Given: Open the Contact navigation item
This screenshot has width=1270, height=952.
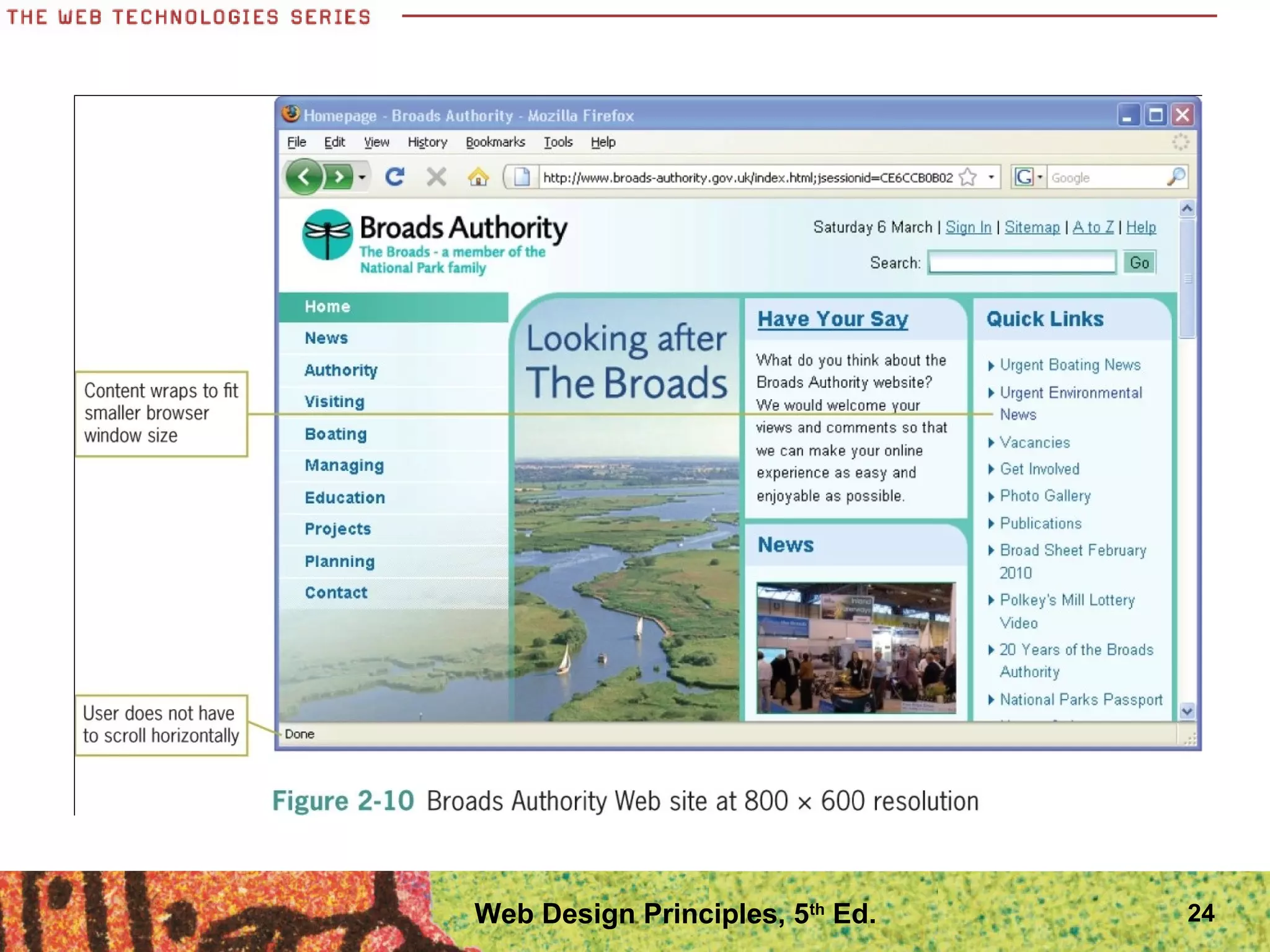Looking at the screenshot, I should coord(393,593).
